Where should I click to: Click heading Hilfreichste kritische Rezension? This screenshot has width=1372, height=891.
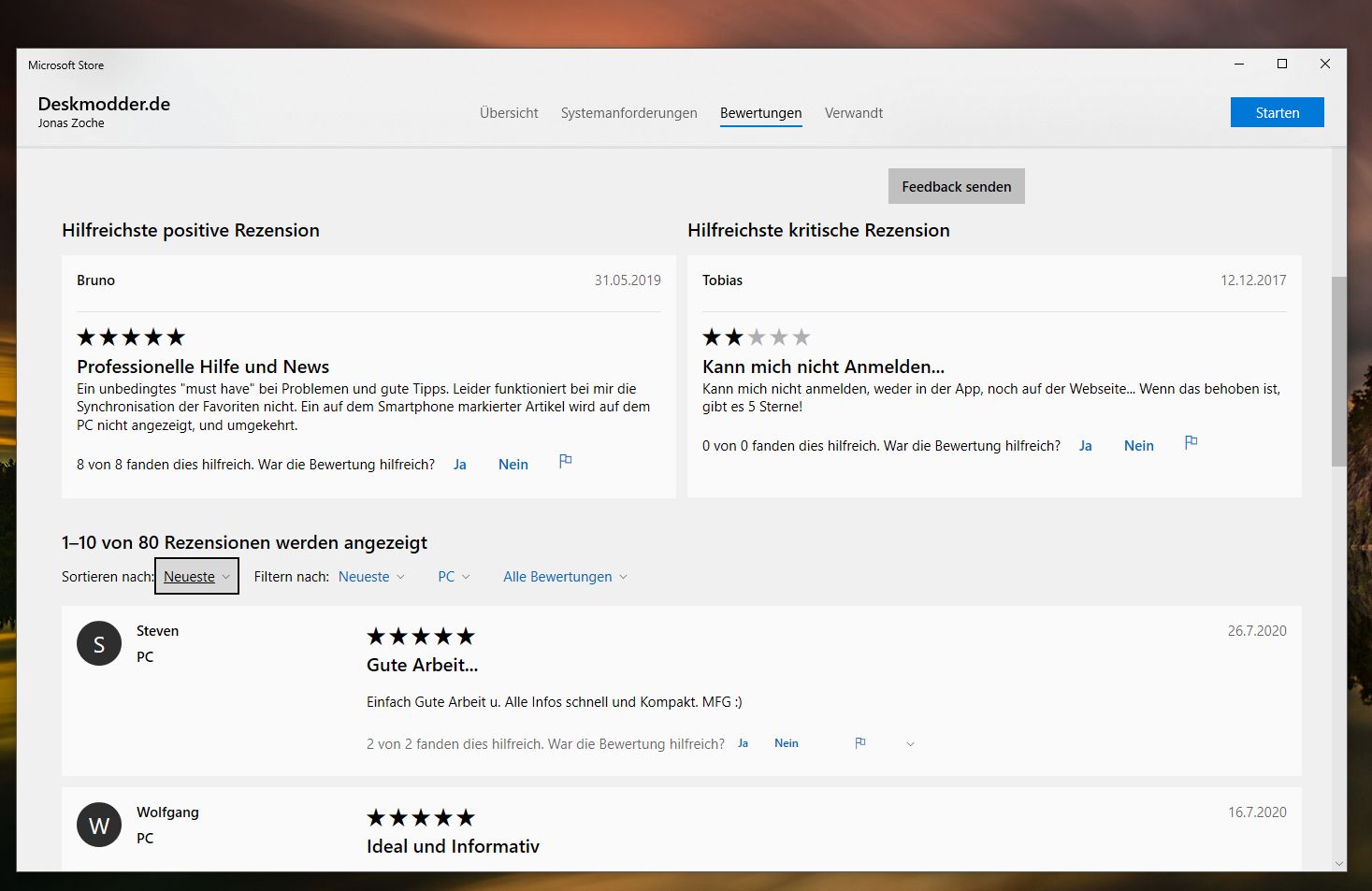(818, 230)
